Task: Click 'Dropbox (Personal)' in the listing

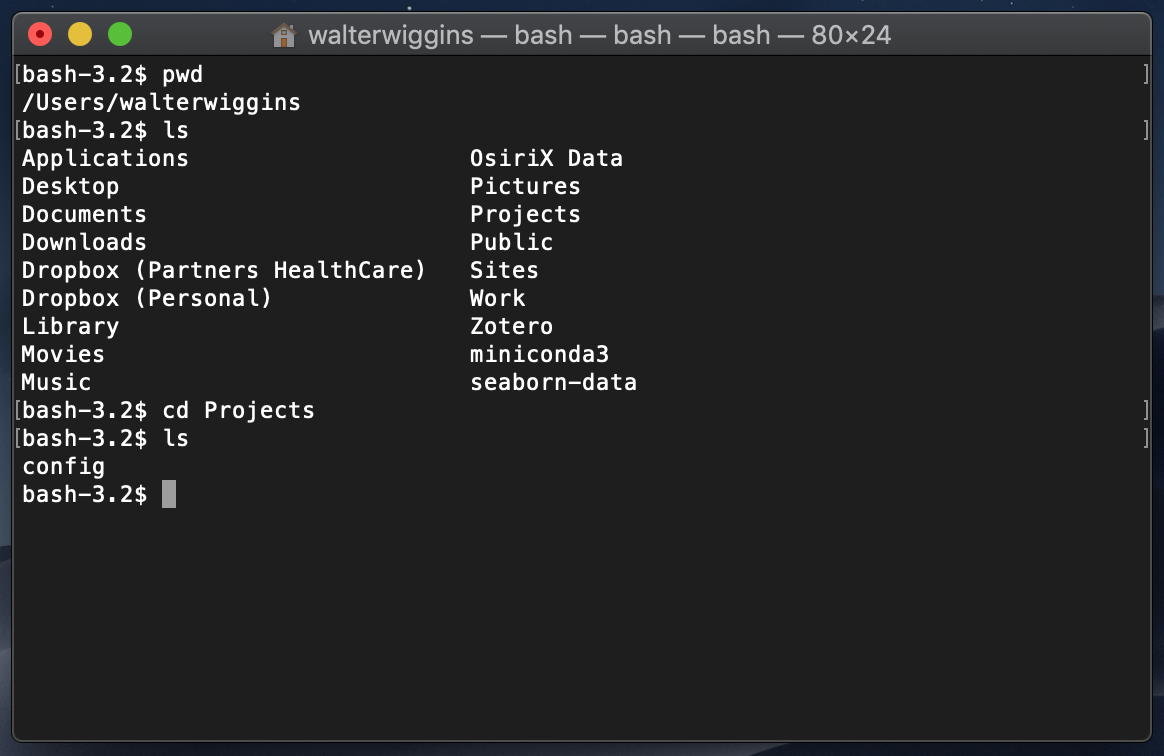Action: point(147,298)
